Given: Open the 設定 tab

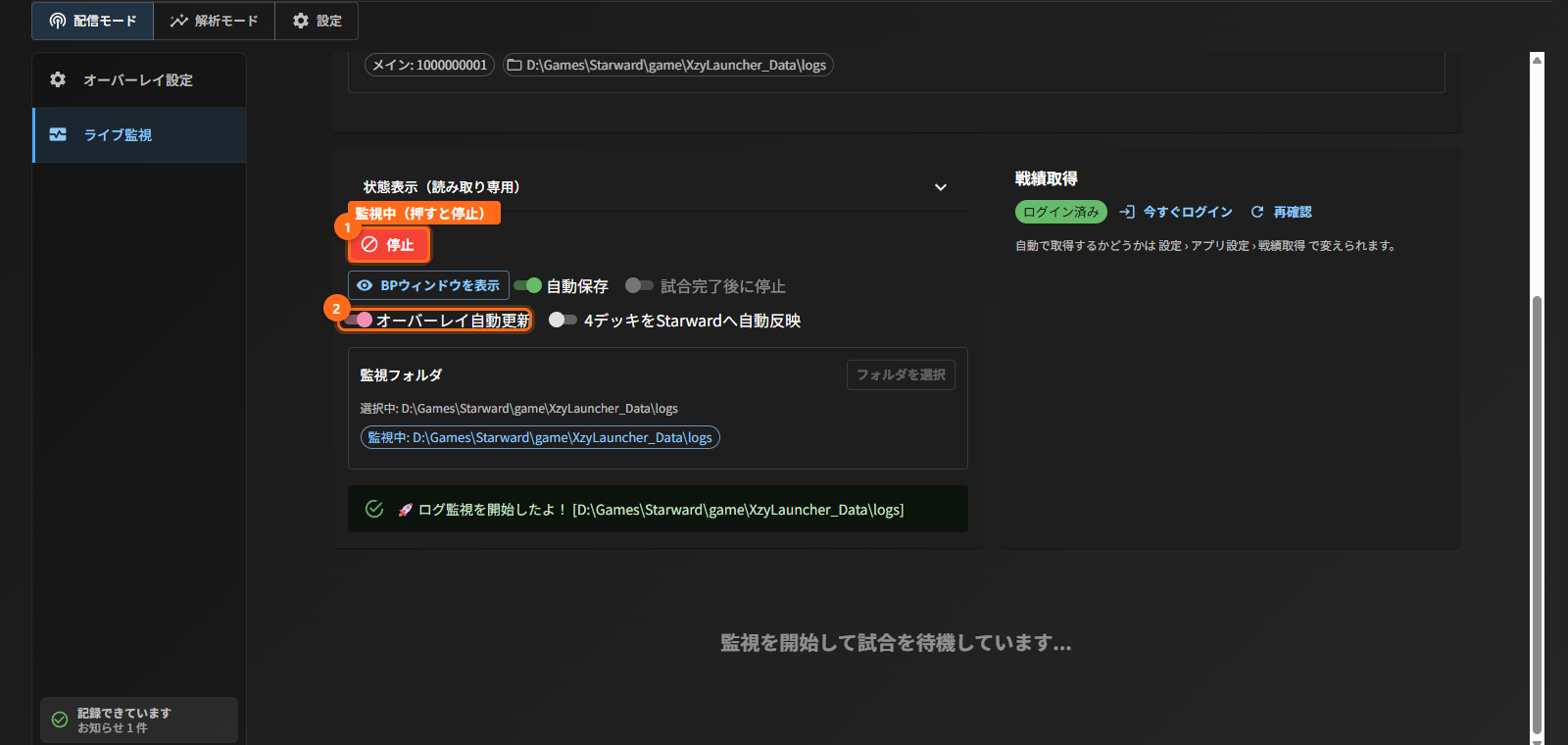Looking at the screenshot, I should [x=317, y=21].
